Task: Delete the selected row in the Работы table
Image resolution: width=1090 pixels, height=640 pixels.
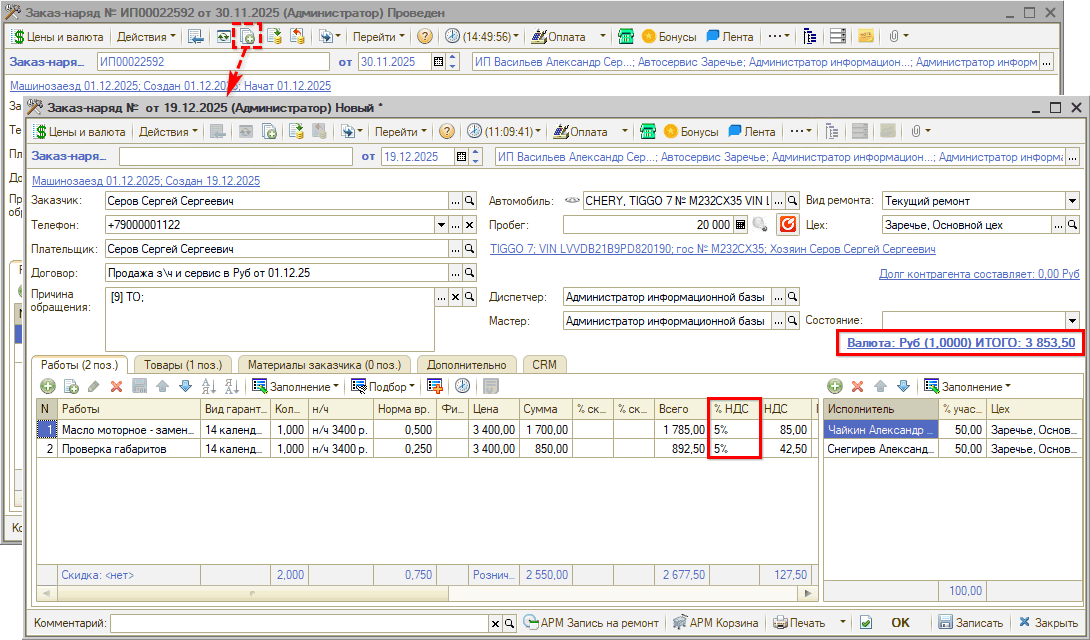Action: (x=116, y=386)
